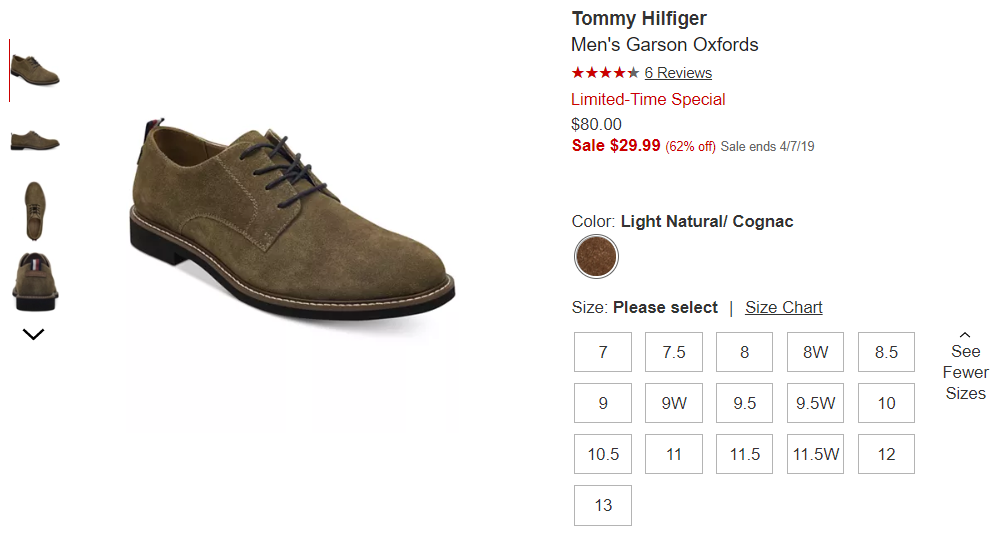Viewport: 1001px width, 535px height.
Task: Click the main oxford shoe image
Action: point(292,217)
